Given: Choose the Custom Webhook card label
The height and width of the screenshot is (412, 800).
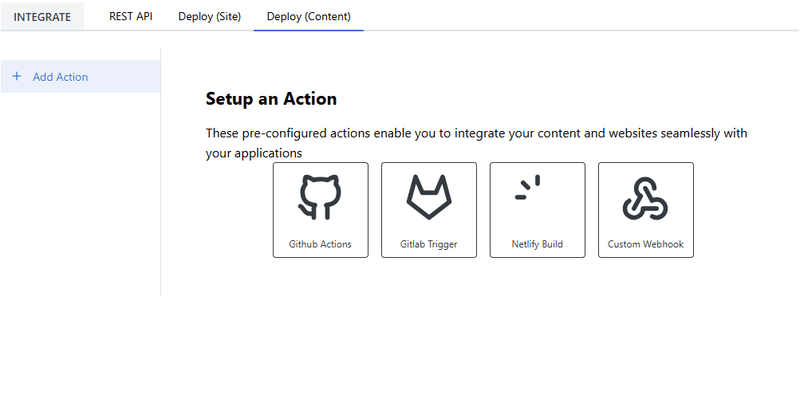Looking at the screenshot, I should coord(645,244).
